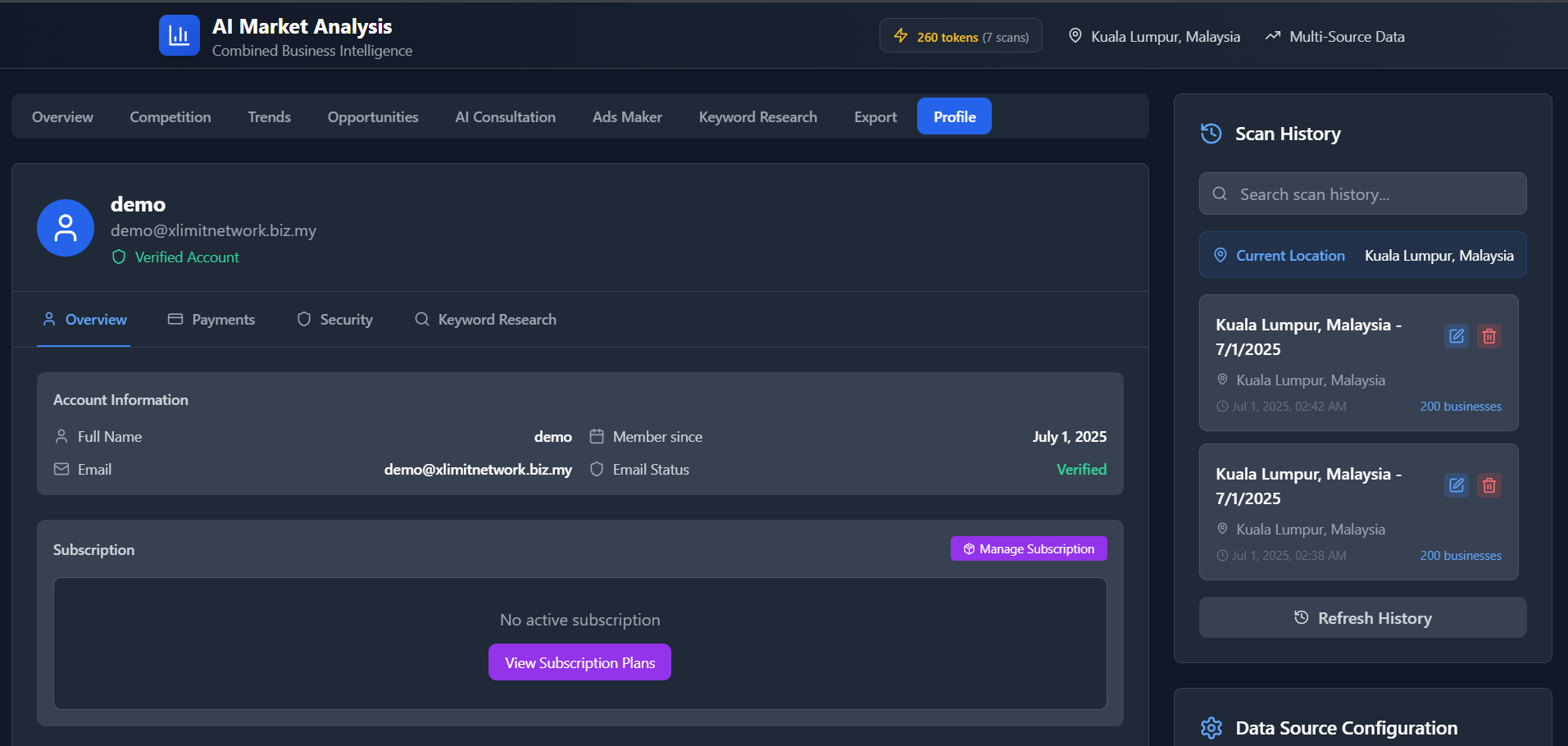Image resolution: width=1568 pixels, height=746 pixels.
Task: Click the search magnifier icon in scan history
Action: [x=1220, y=194]
